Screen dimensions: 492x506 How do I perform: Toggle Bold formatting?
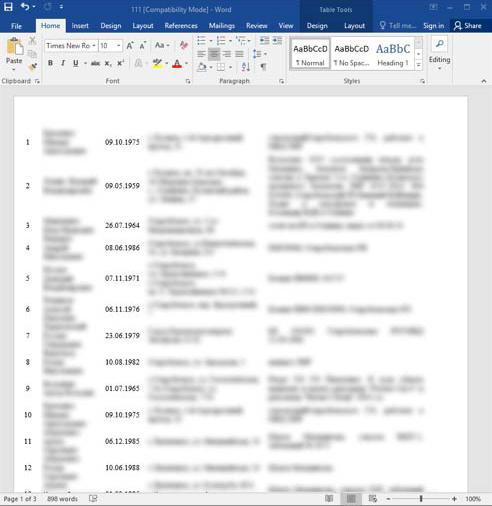[x=50, y=63]
